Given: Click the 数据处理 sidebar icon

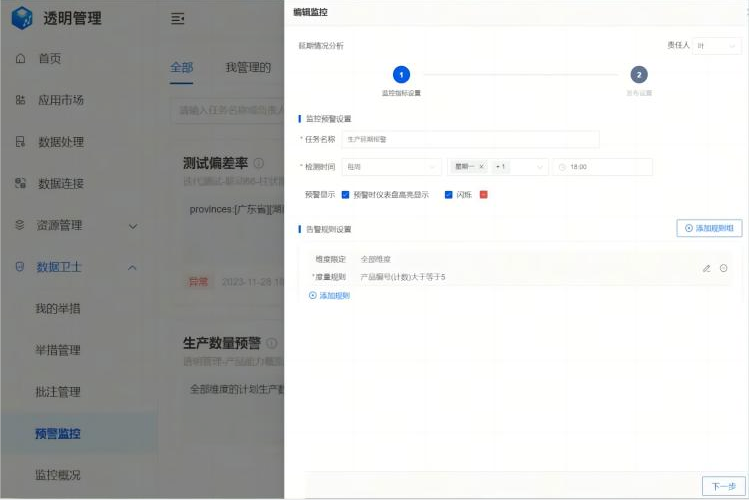Looking at the screenshot, I should 21,142.
